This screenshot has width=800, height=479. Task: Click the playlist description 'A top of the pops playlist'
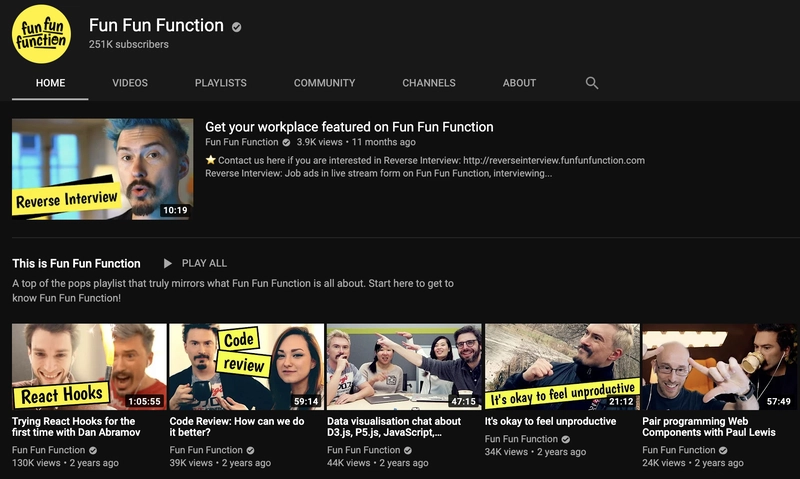pos(233,290)
